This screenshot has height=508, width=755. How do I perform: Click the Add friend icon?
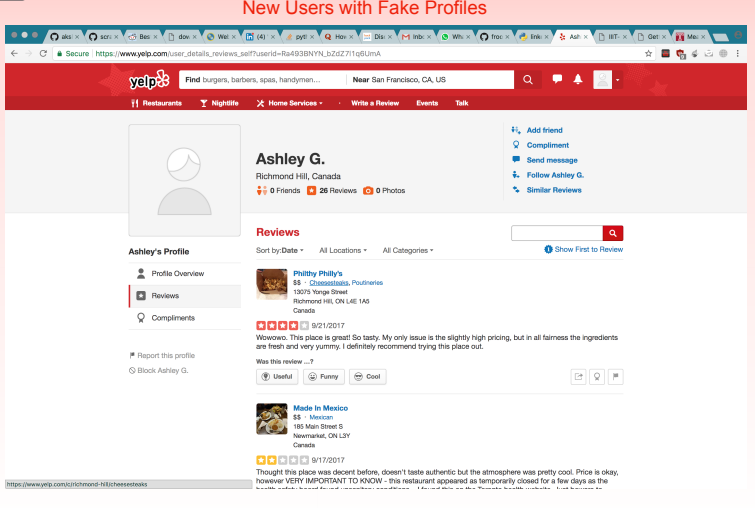(516, 130)
